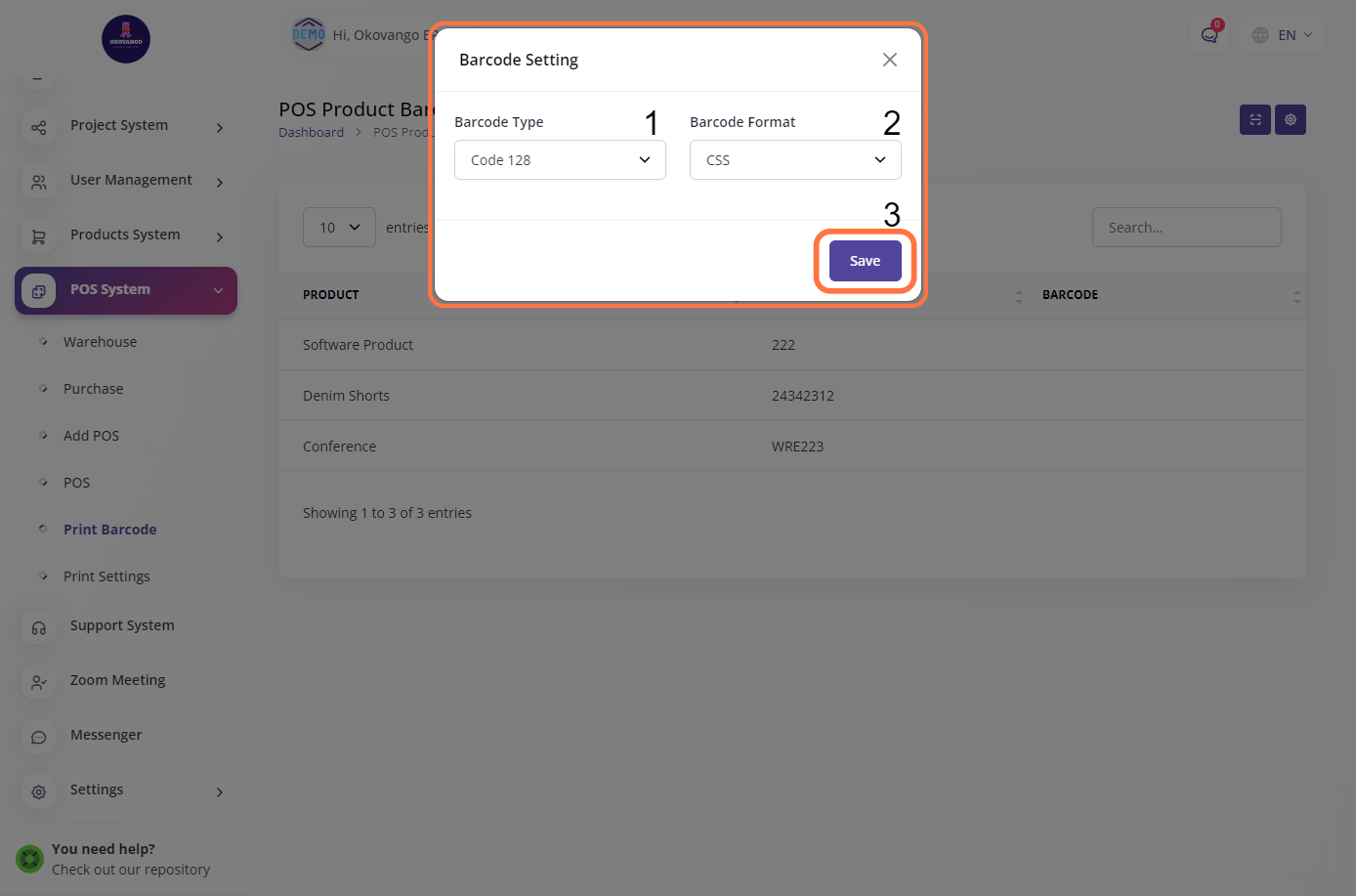The height and width of the screenshot is (896, 1356).
Task: Go to Print Settings page
Action: [x=106, y=576]
